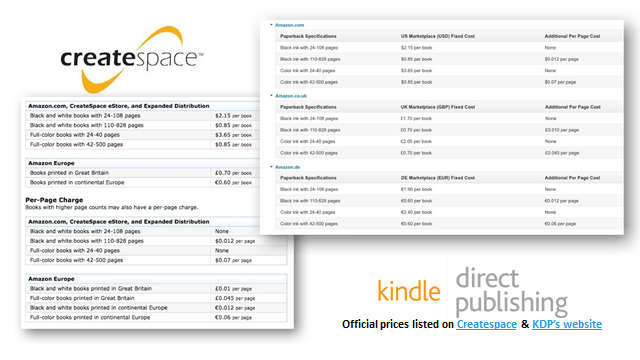Select the '€2.40 per book' KDP price
This screenshot has width=640, height=360.
[x=416, y=212]
